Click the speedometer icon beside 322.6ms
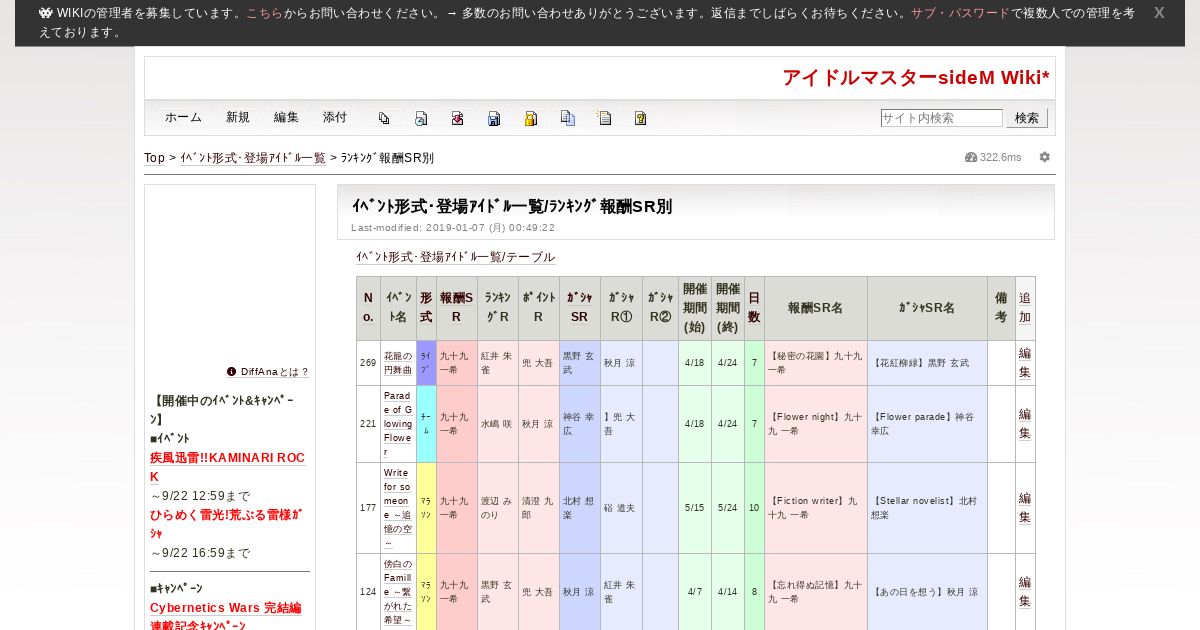The image size is (1200, 630). (x=971, y=157)
